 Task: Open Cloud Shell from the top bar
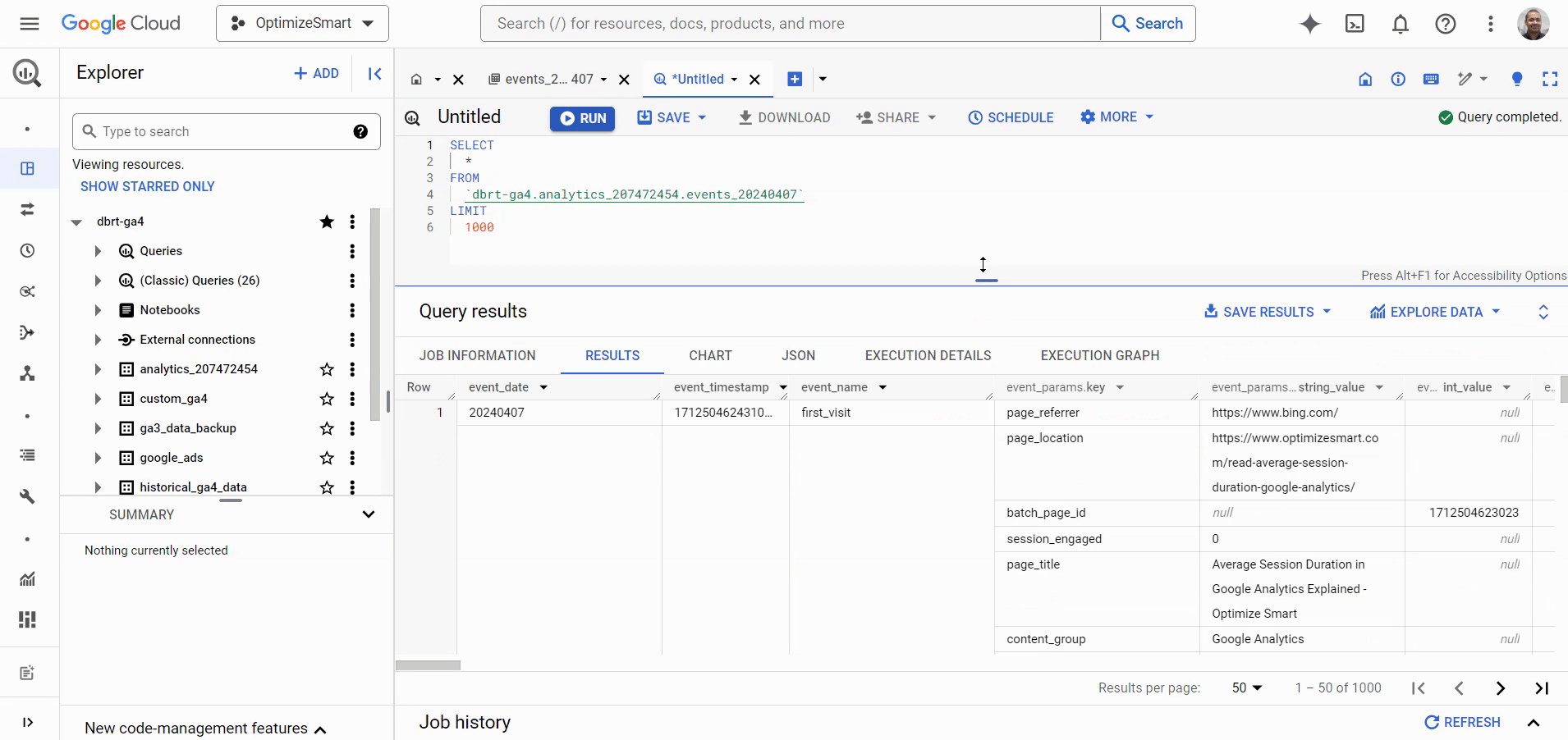pyautogui.click(x=1355, y=23)
